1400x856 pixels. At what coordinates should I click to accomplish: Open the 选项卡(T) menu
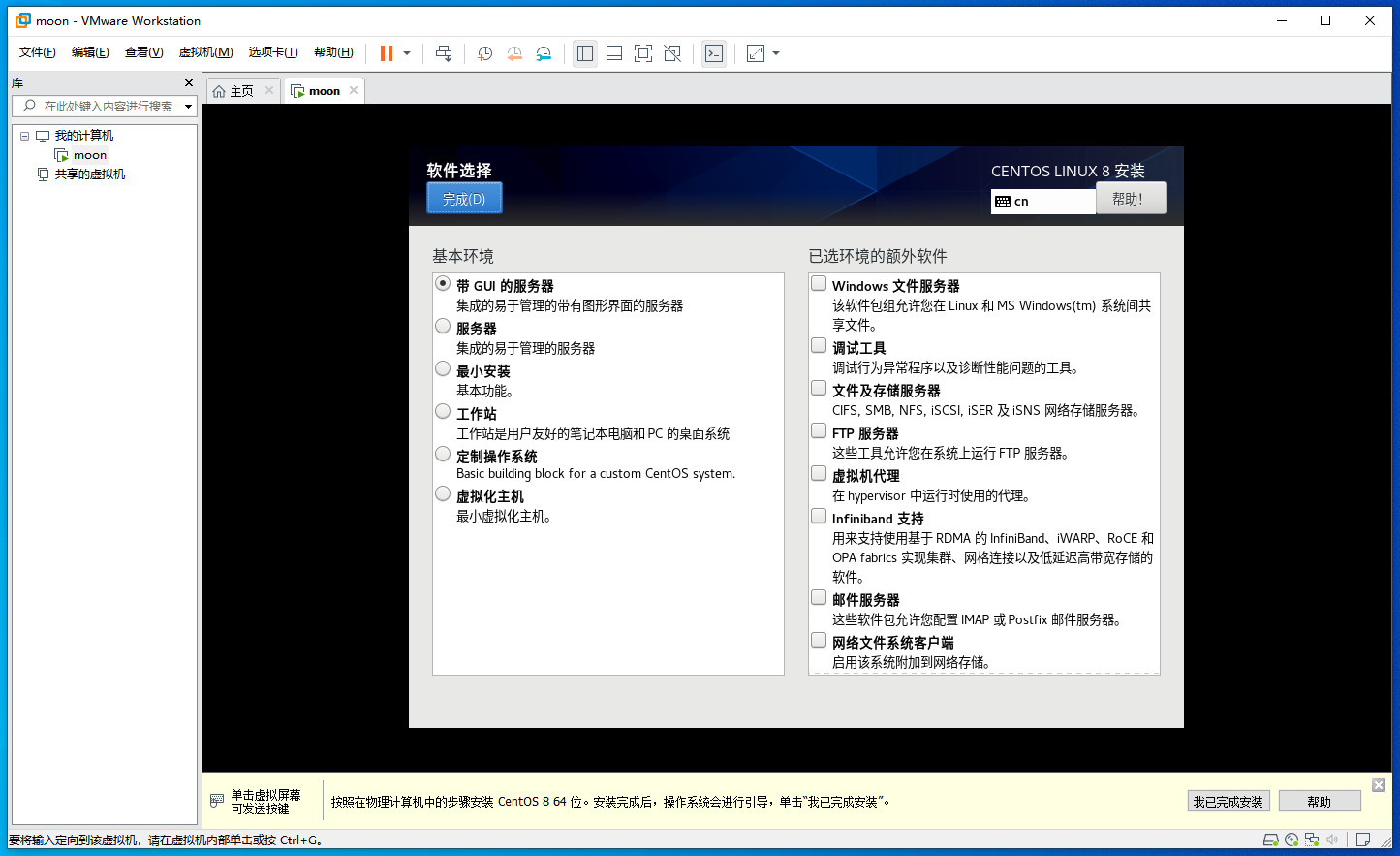(x=273, y=52)
